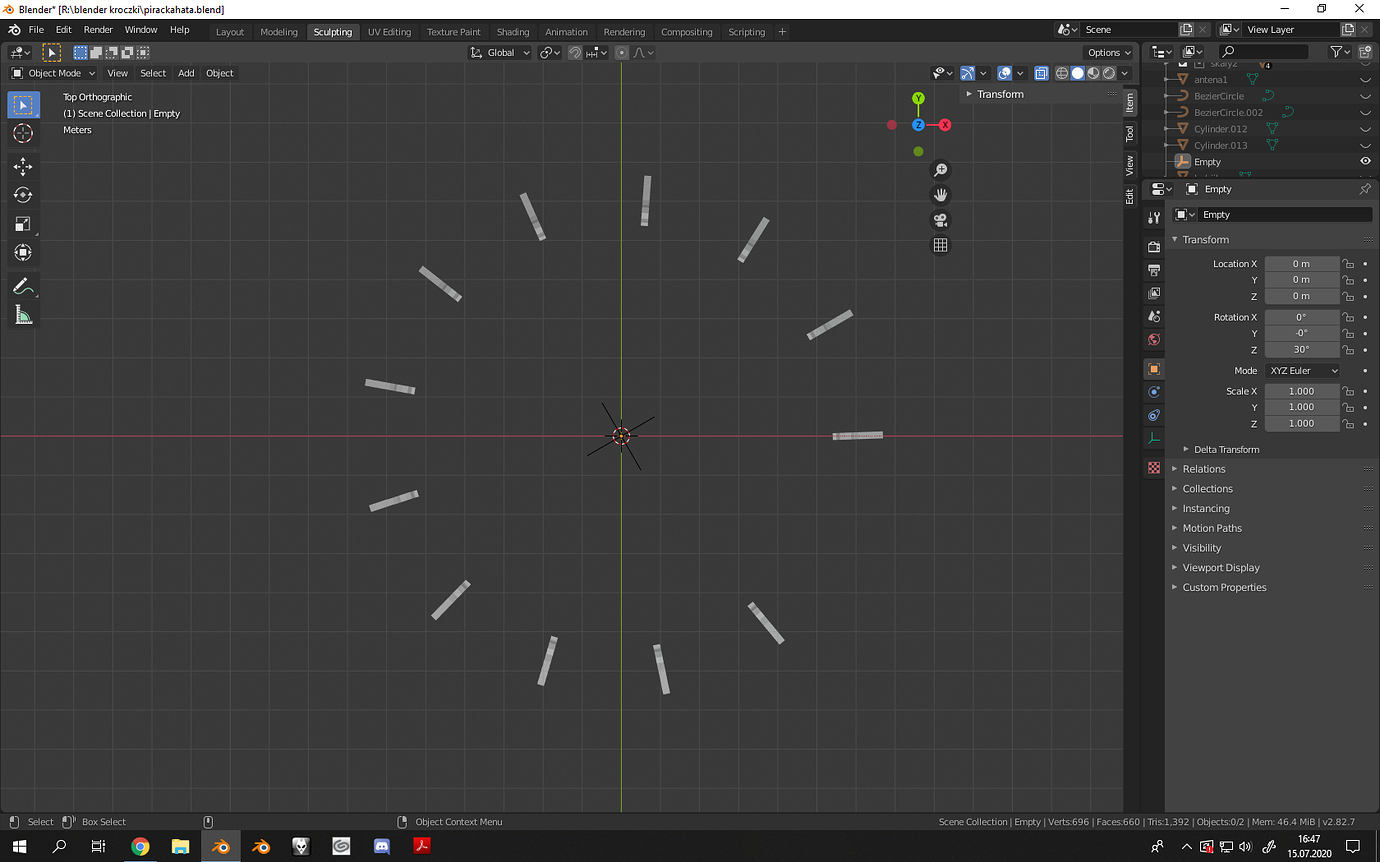This screenshot has width=1380, height=862.
Task: Switch orthographic/perspective with grid gizmo
Action: click(940, 245)
